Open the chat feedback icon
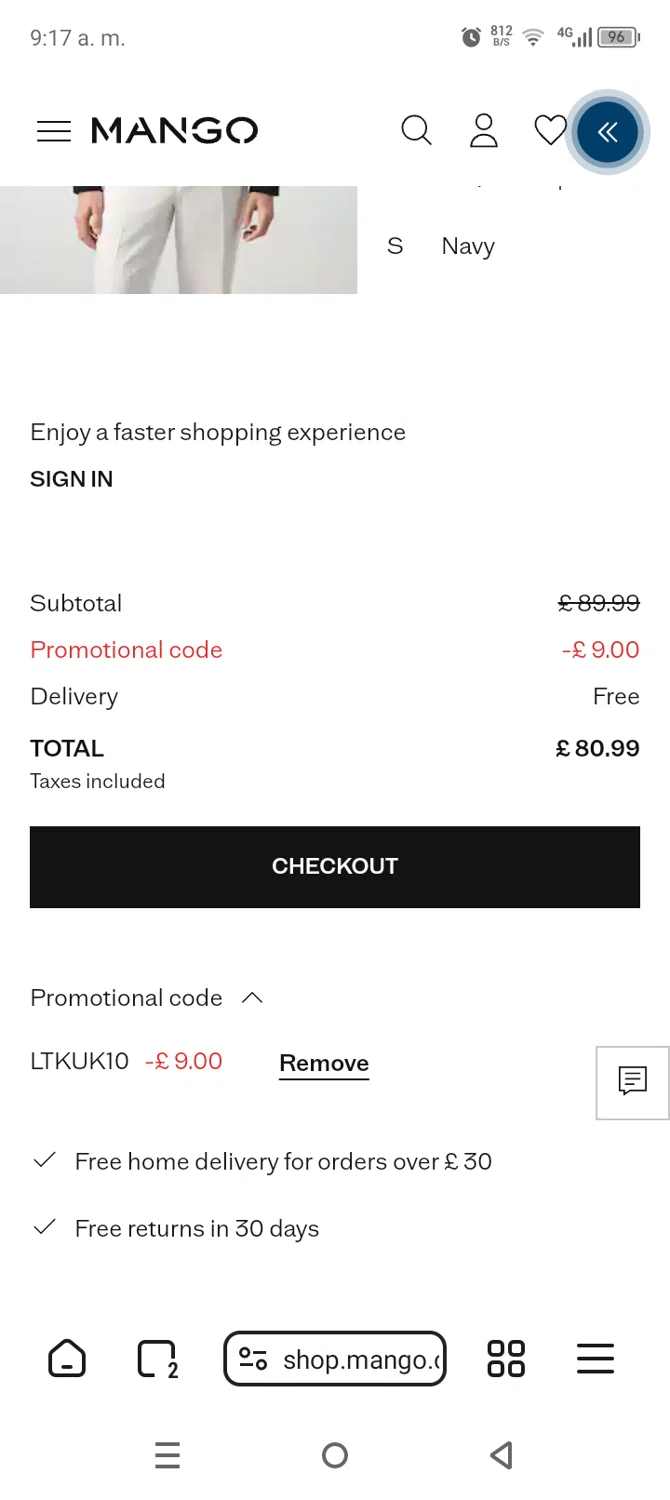This screenshot has height=1500, width=670. pyautogui.click(x=632, y=1082)
